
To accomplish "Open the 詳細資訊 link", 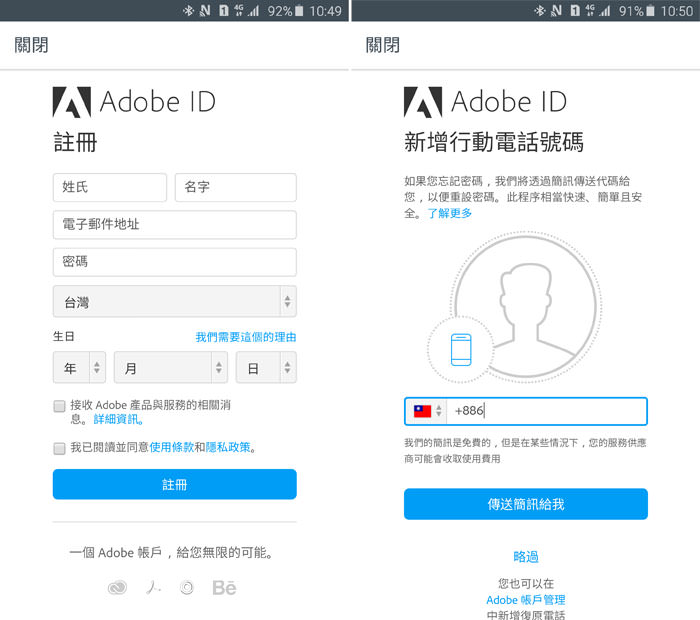I will click(x=118, y=419).
